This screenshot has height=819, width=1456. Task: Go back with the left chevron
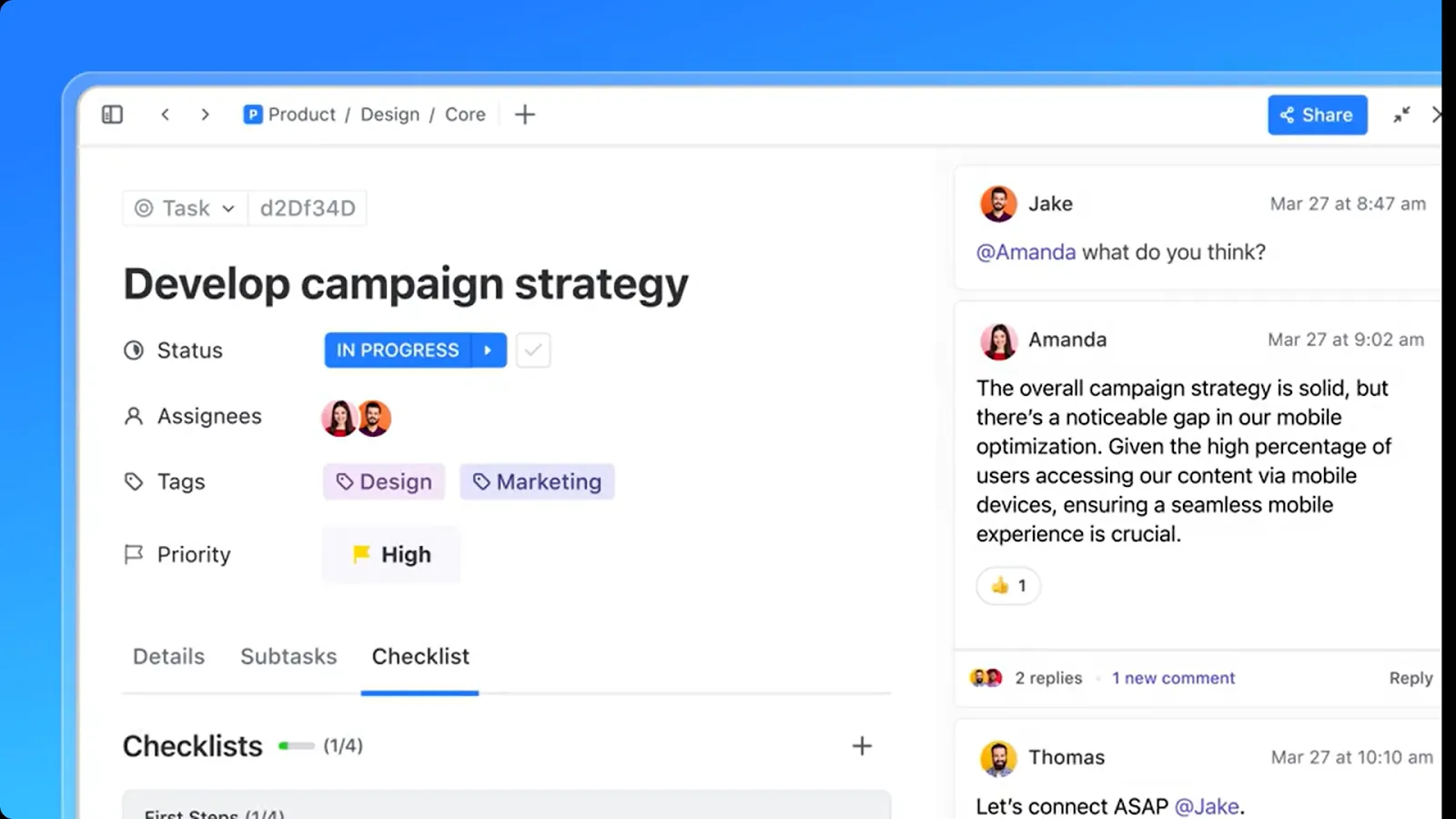click(165, 115)
